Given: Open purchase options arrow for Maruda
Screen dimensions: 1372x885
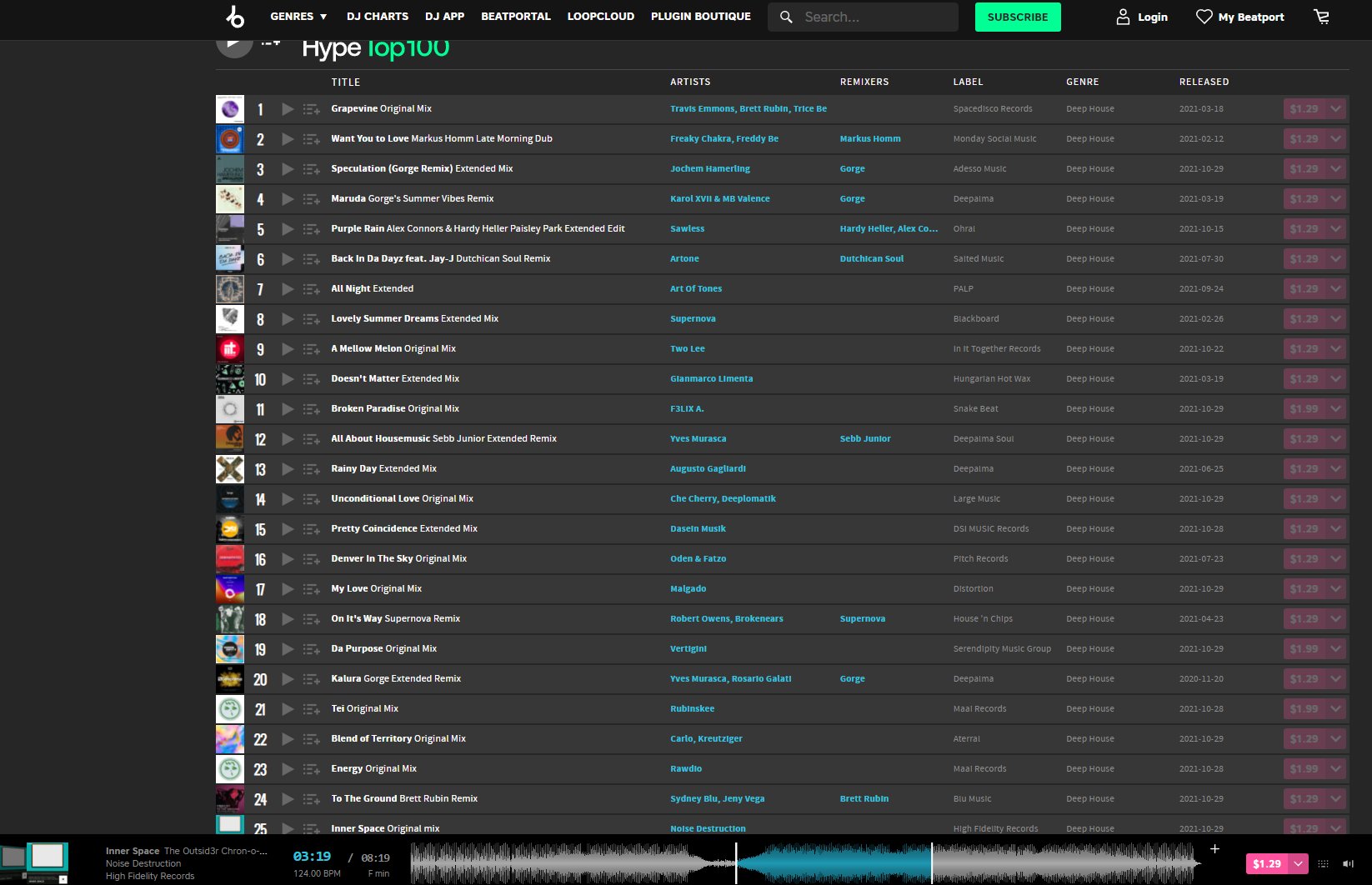Looking at the screenshot, I should tap(1336, 199).
